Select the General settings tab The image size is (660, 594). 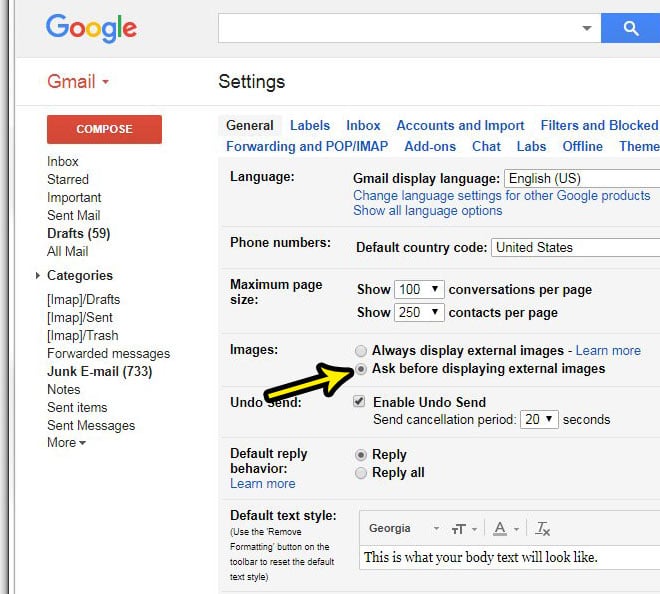(250, 125)
